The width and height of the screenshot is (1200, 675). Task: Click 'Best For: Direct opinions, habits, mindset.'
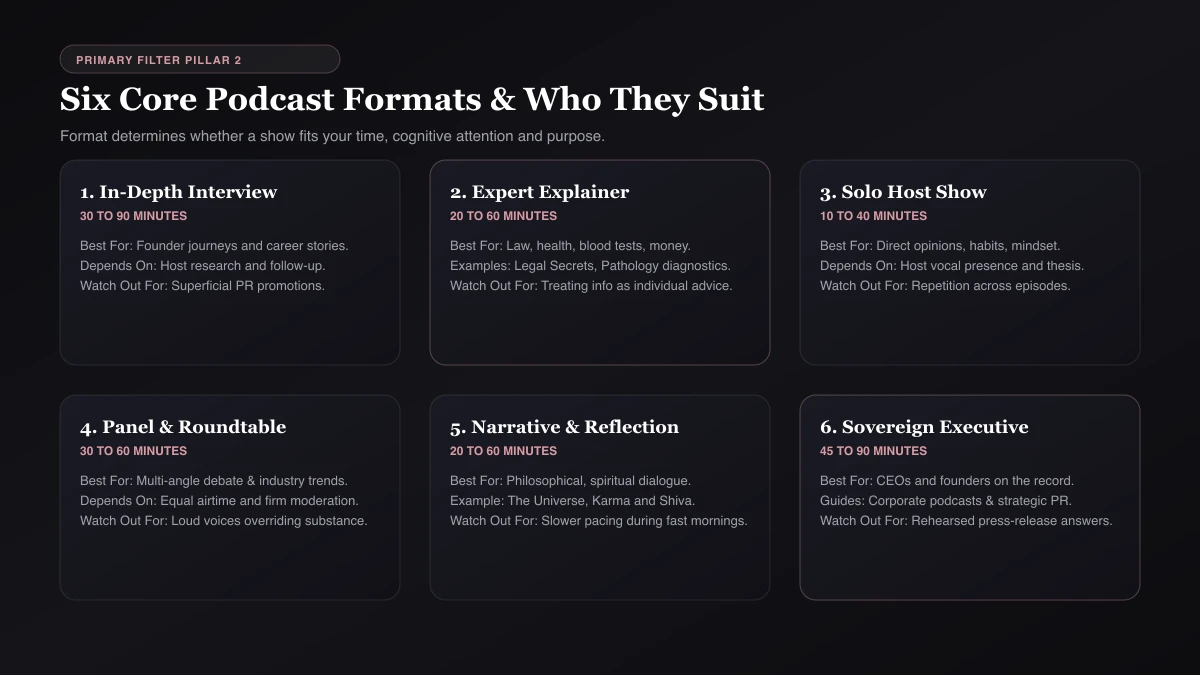[x=940, y=246]
